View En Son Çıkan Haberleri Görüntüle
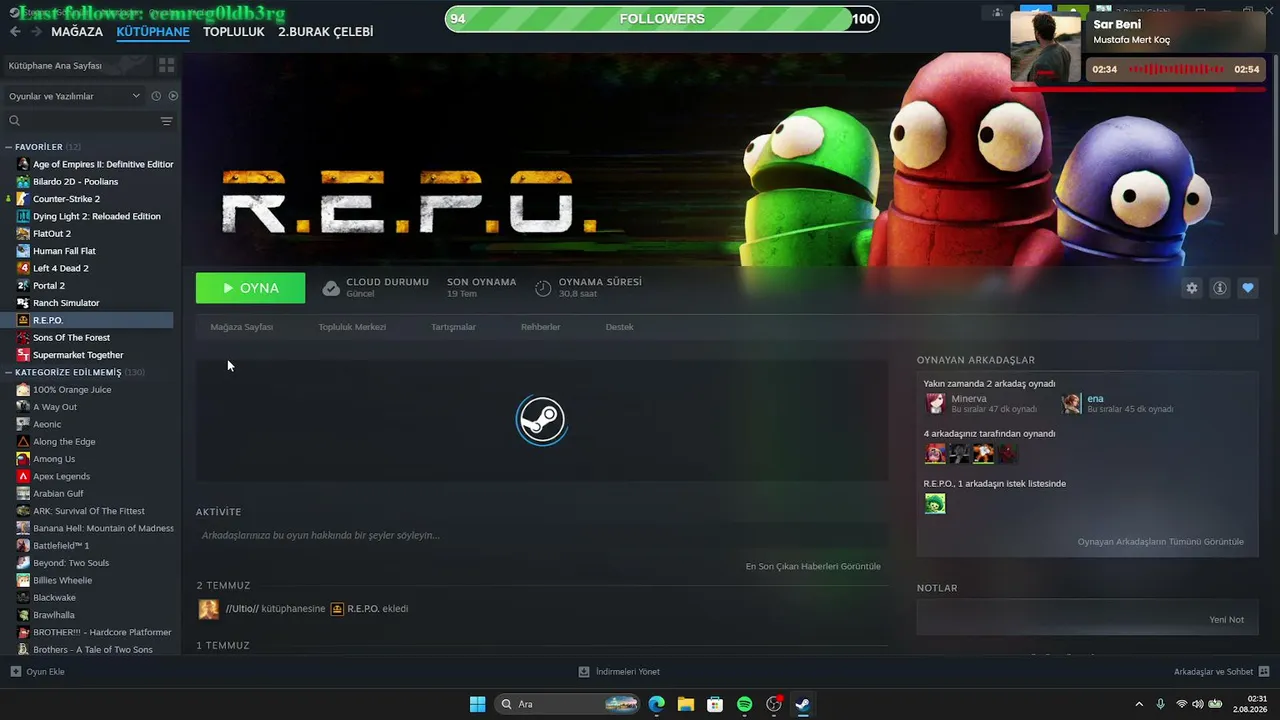 coord(813,566)
